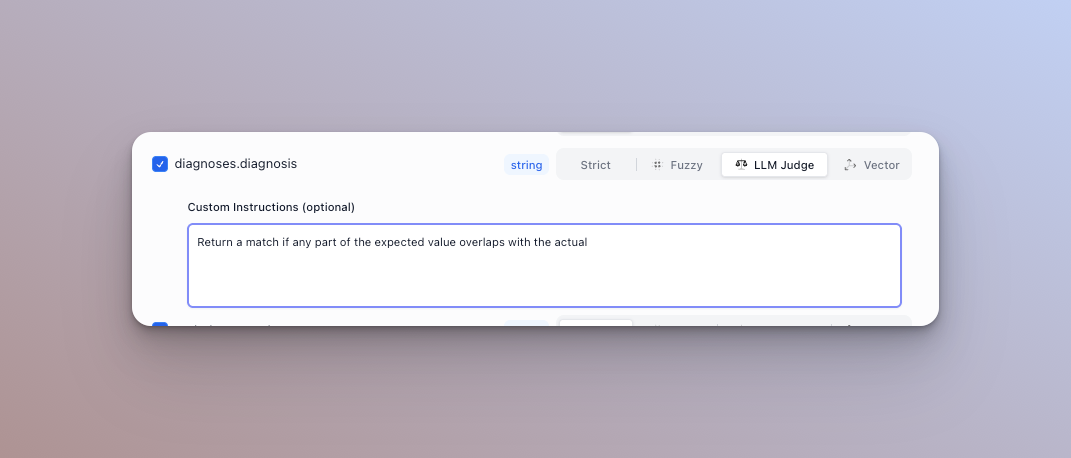Click the Vector arrows icon
1071x458 pixels.
click(850, 165)
